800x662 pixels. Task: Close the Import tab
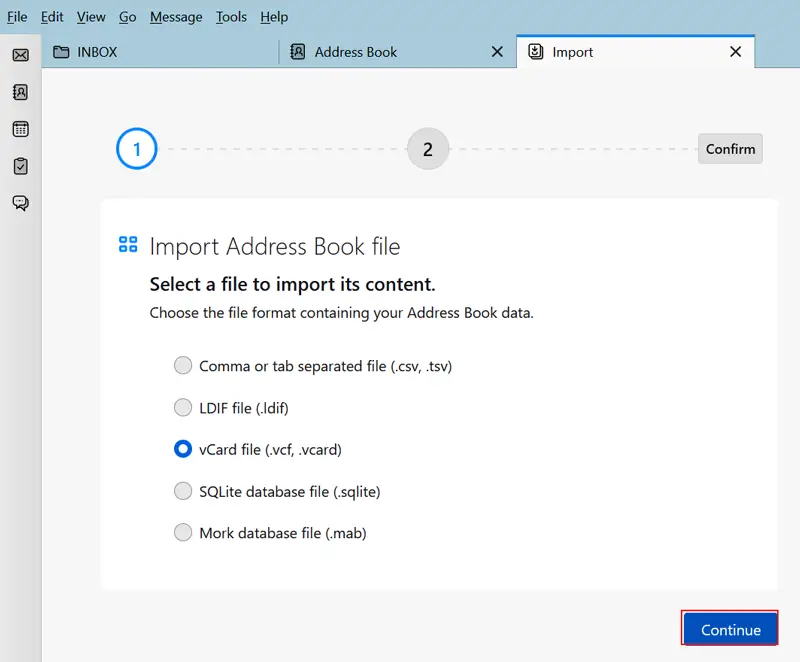coord(736,52)
